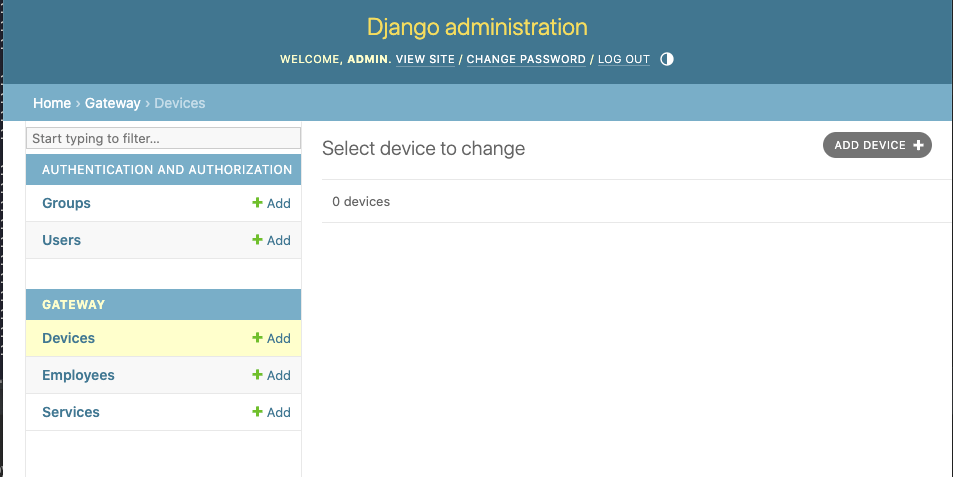Go to Gateway in breadcrumbs

(x=112, y=103)
